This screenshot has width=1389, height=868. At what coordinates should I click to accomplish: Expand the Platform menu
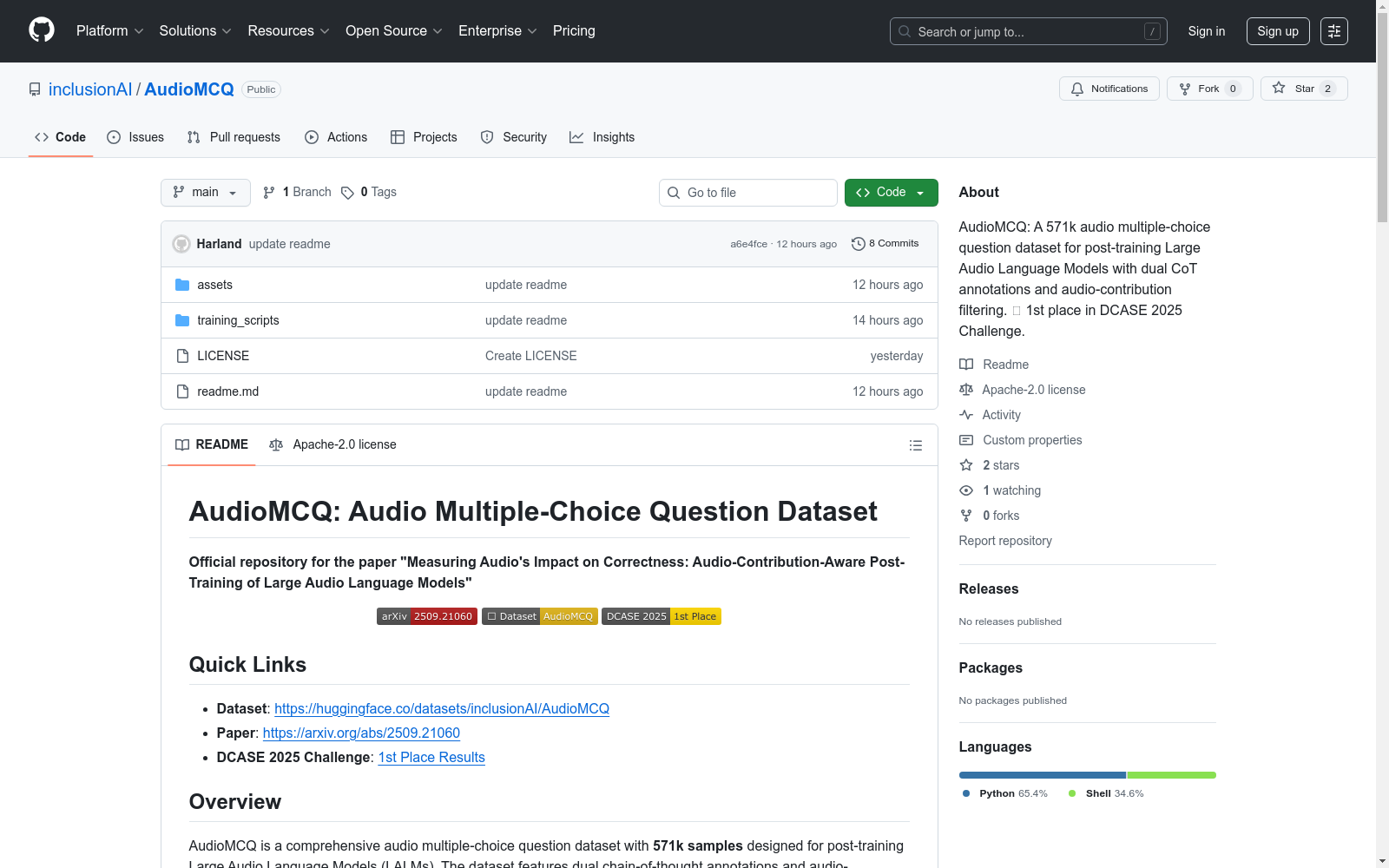(109, 31)
